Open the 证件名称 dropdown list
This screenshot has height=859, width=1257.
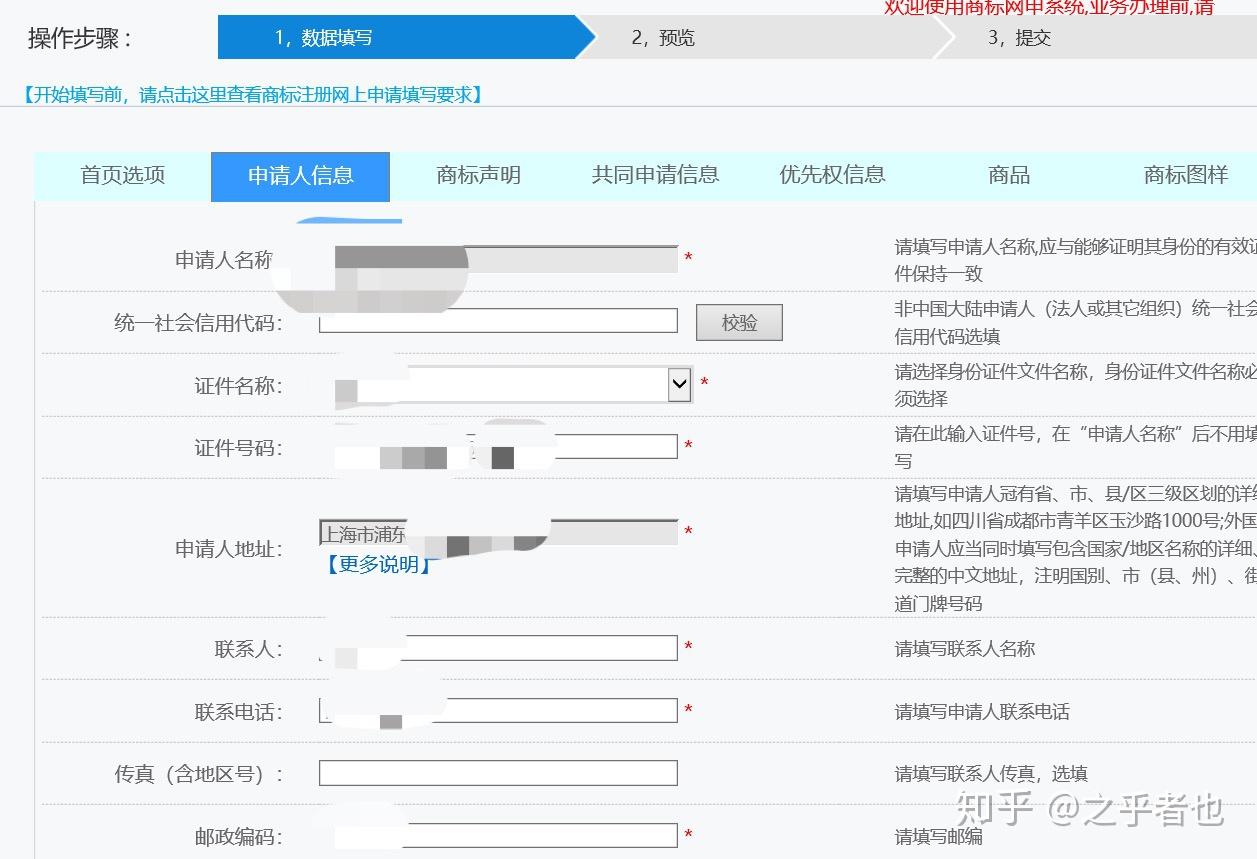point(679,384)
